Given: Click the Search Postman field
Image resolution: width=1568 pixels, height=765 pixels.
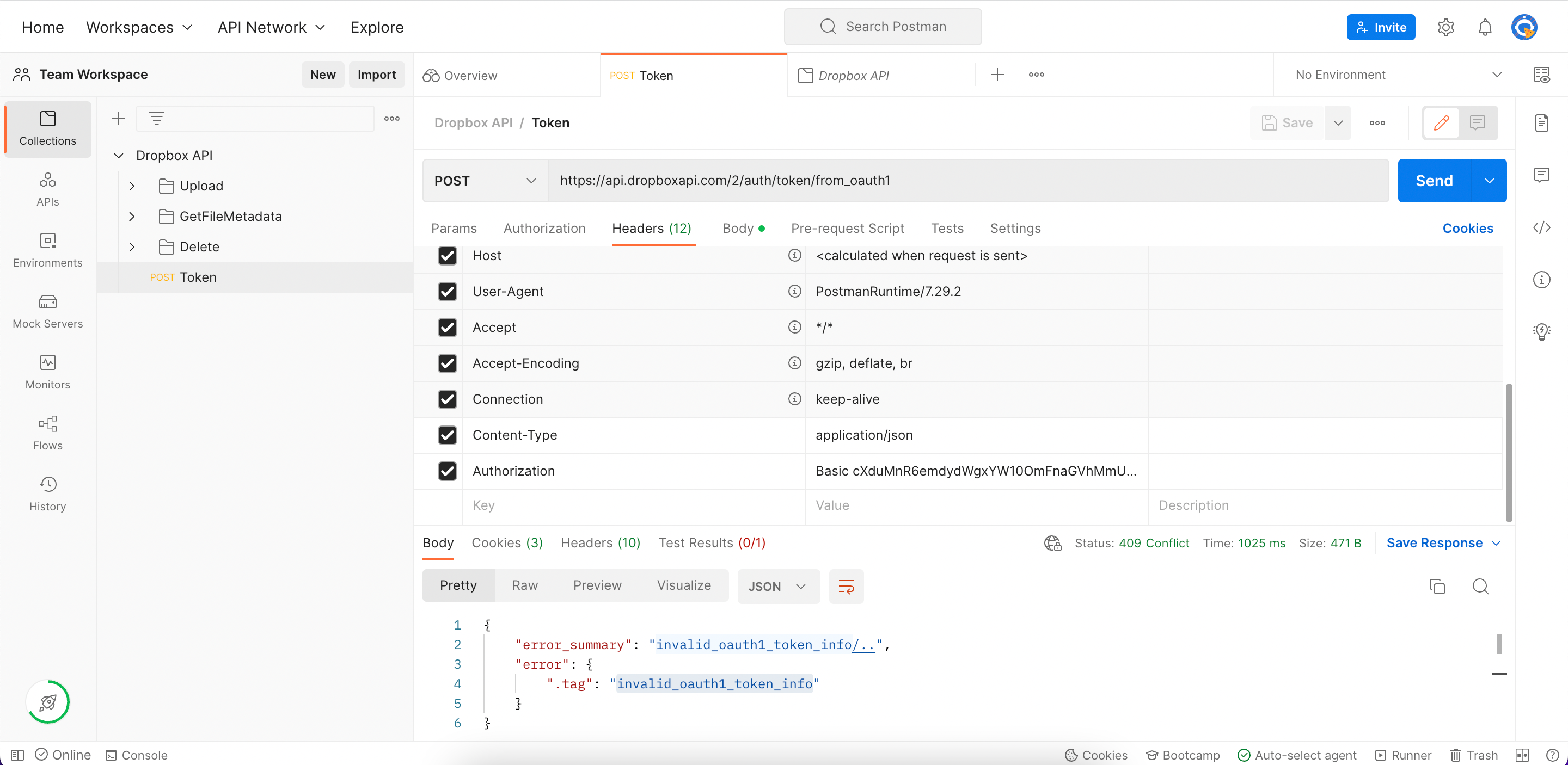Looking at the screenshot, I should (883, 27).
